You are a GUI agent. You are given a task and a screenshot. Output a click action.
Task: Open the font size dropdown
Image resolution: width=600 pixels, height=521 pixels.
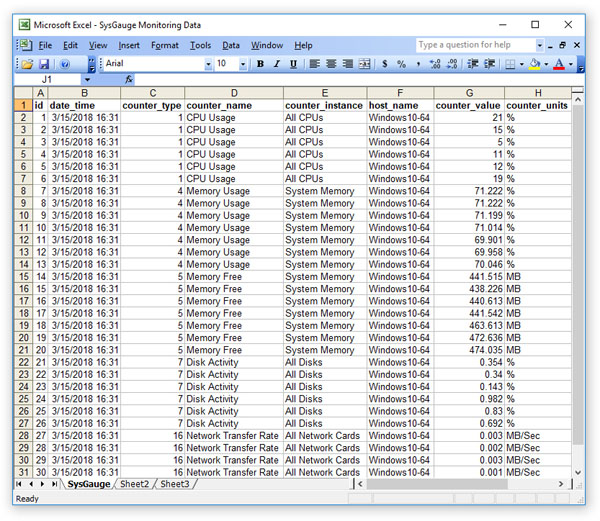[243, 64]
